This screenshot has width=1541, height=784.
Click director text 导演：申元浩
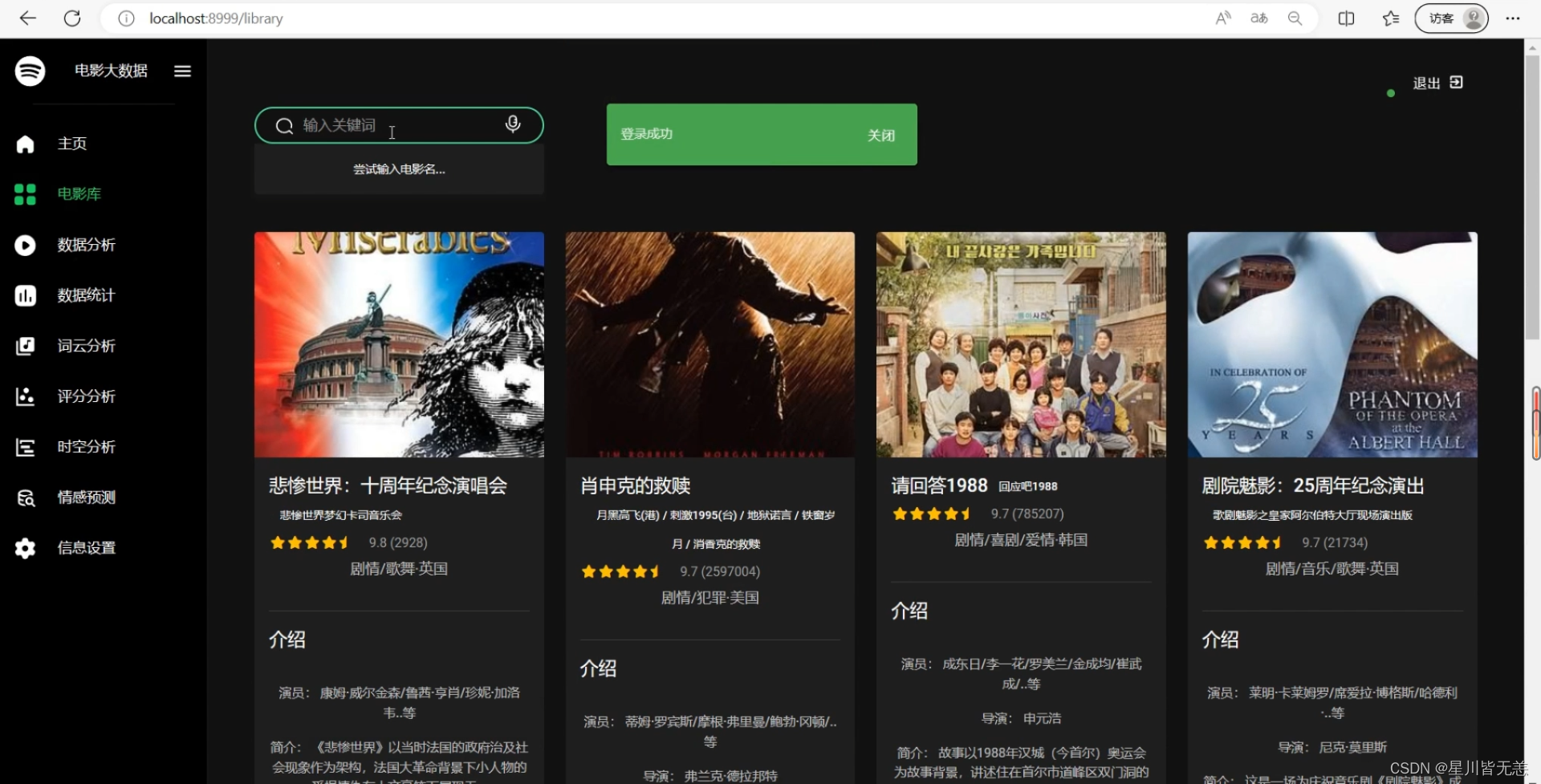pyautogui.click(x=1021, y=718)
